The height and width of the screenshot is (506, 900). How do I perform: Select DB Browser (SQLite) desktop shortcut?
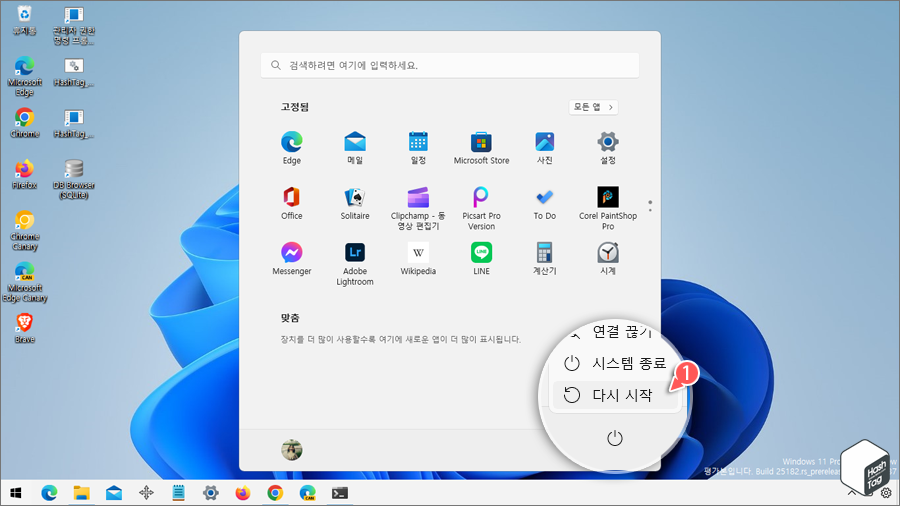click(x=73, y=179)
